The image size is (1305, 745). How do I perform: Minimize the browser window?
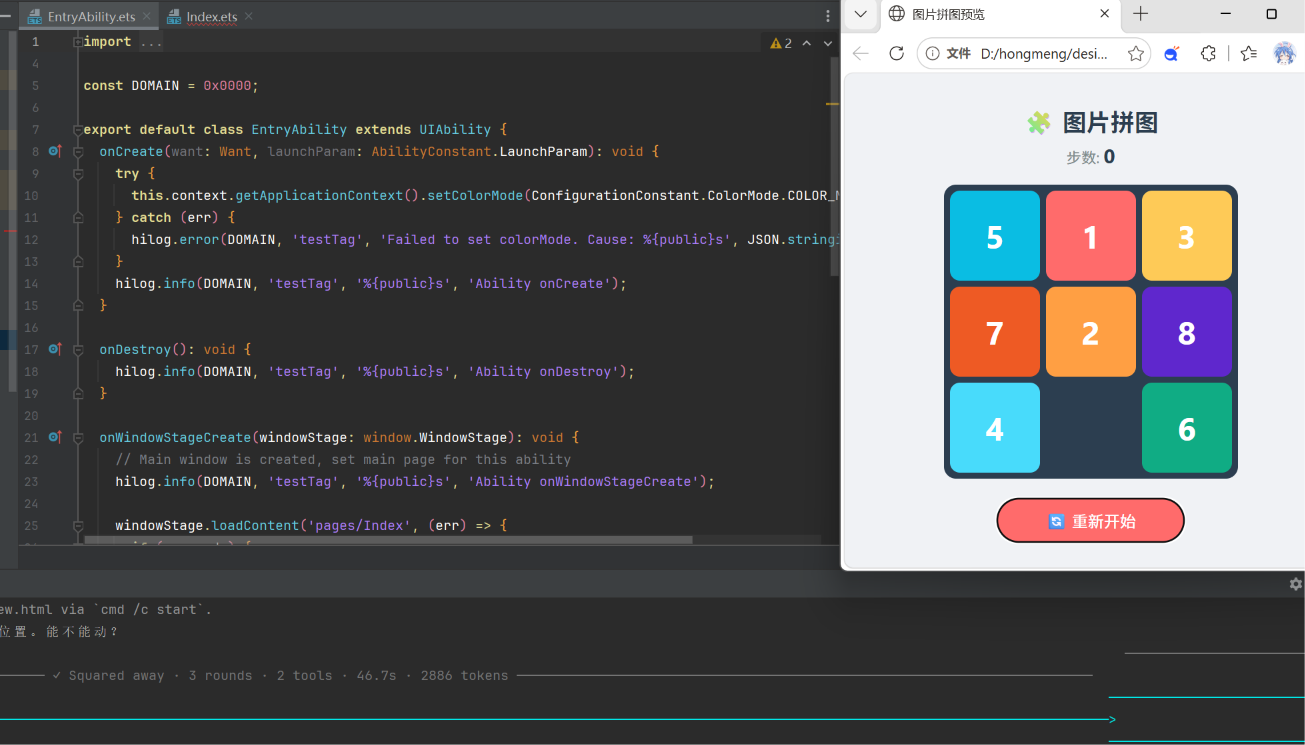(1227, 14)
